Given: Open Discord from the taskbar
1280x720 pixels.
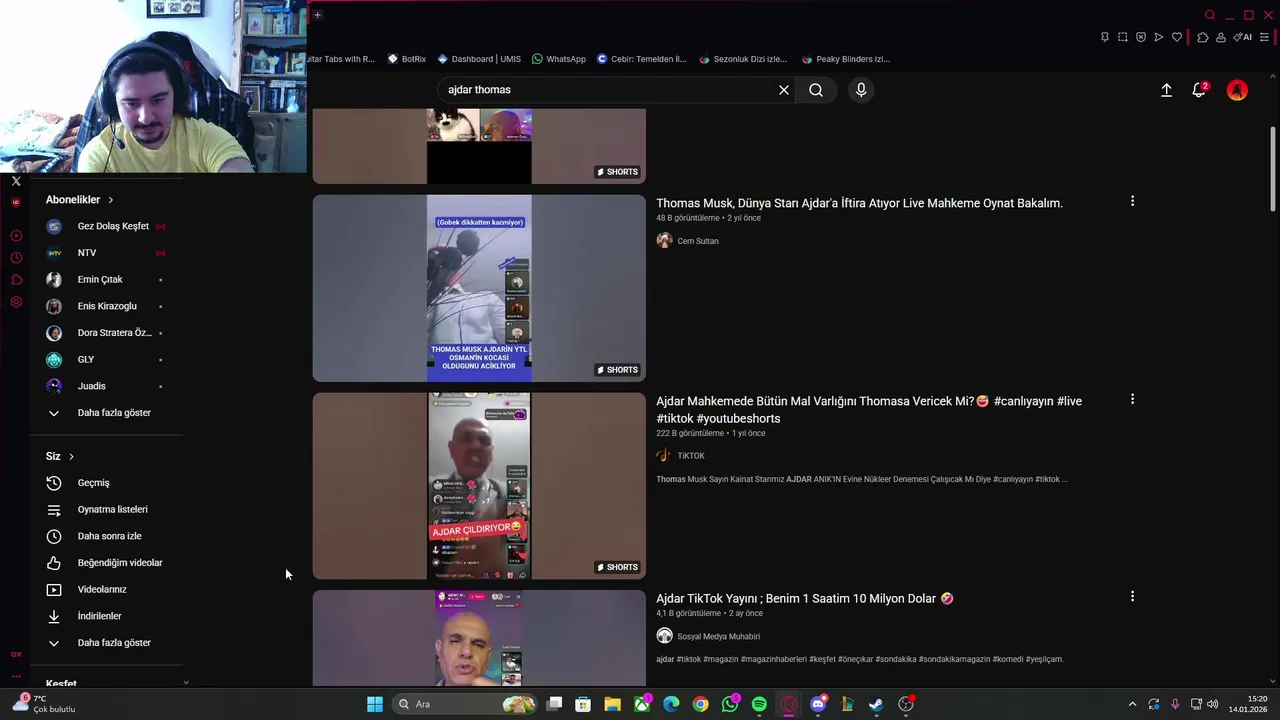Looking at the screenshot, I should (818, 704).
